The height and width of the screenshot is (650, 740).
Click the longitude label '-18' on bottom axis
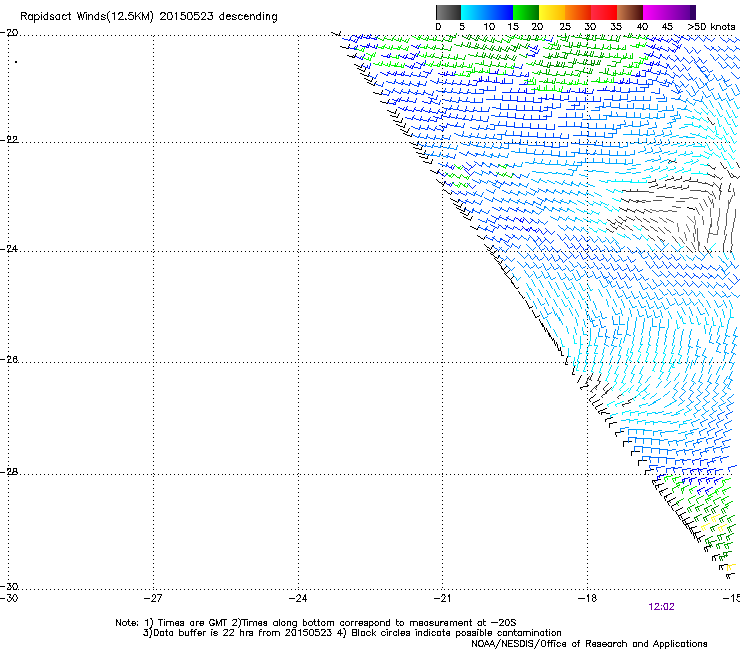pyautogui.click(x=587, y=599)
